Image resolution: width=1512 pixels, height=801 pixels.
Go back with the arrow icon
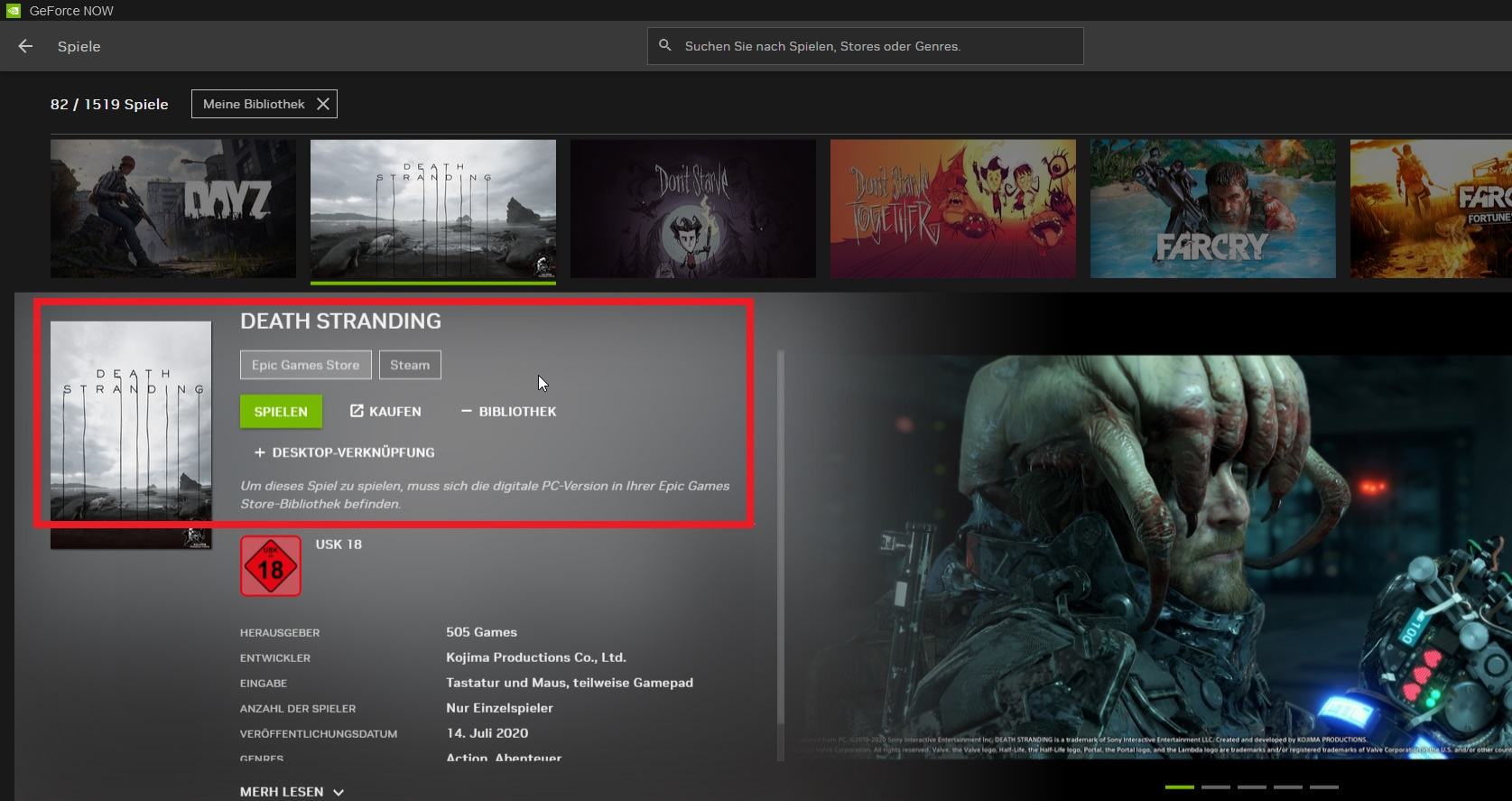[25, 46]
